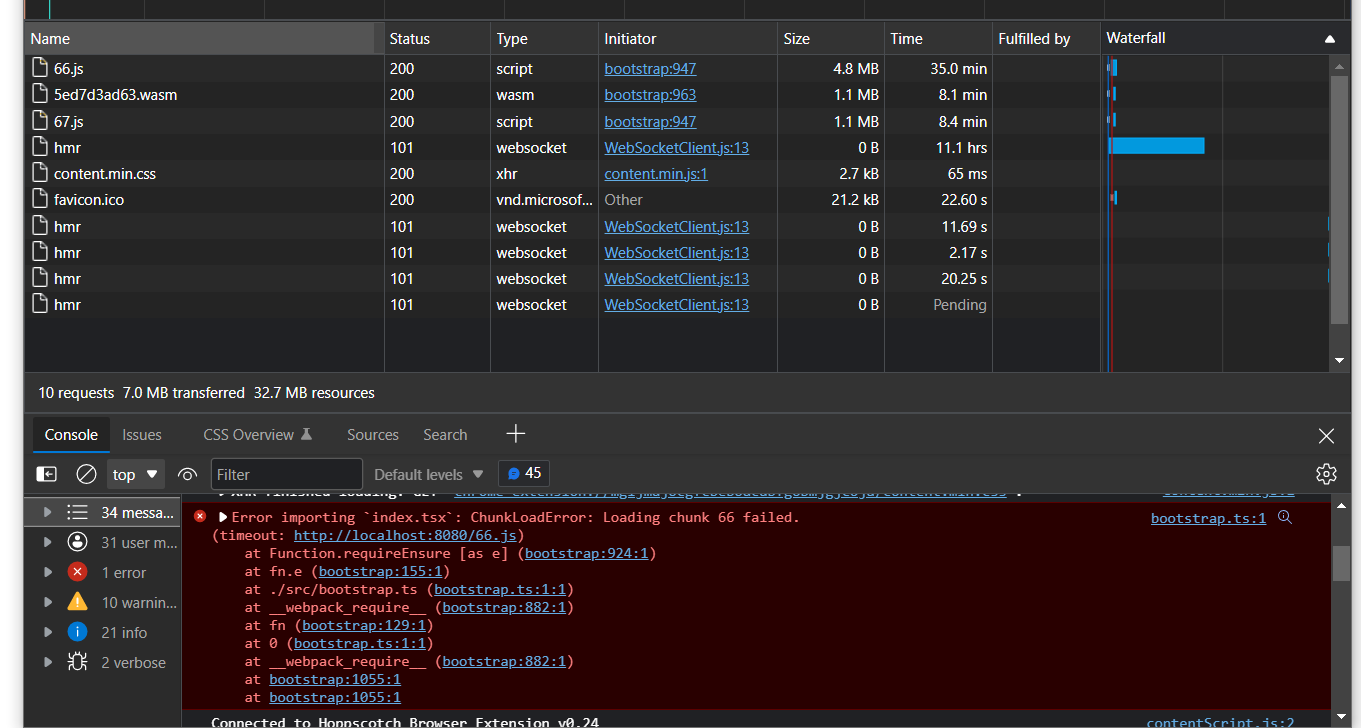This screenshot has height=728, width=1361.
Task: Create a live expression with the eye icon
Action: point(187,473)
